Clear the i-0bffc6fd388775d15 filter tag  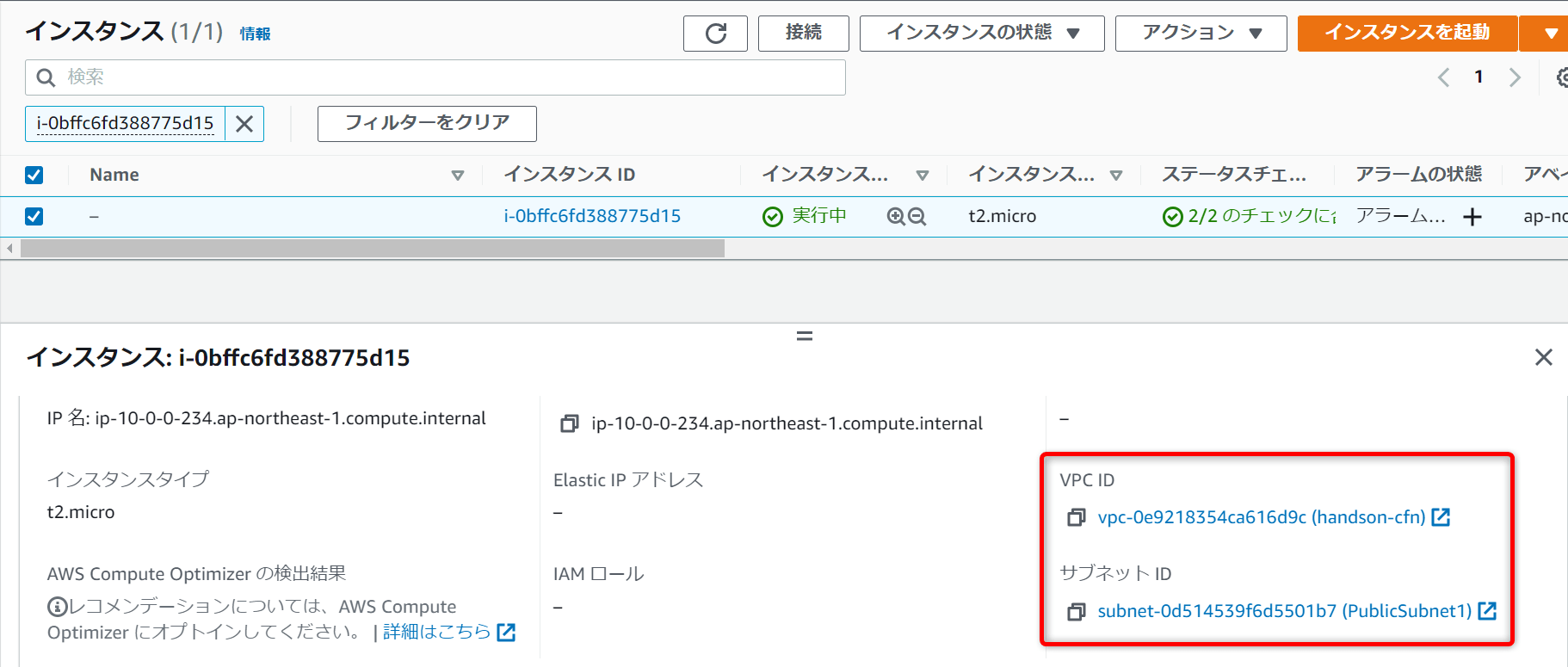[244, 124]
